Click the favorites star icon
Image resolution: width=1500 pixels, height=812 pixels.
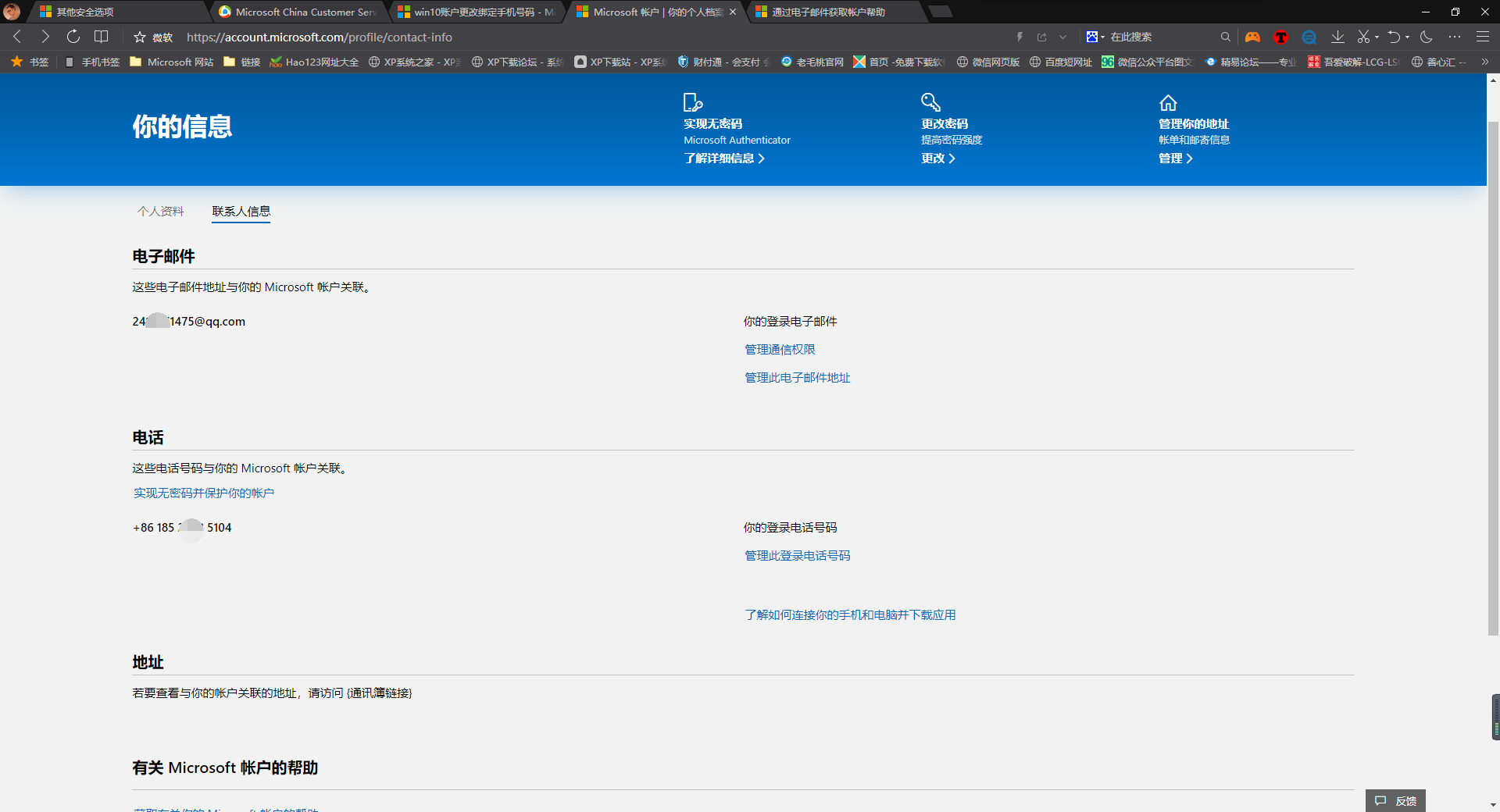(139, 37)
